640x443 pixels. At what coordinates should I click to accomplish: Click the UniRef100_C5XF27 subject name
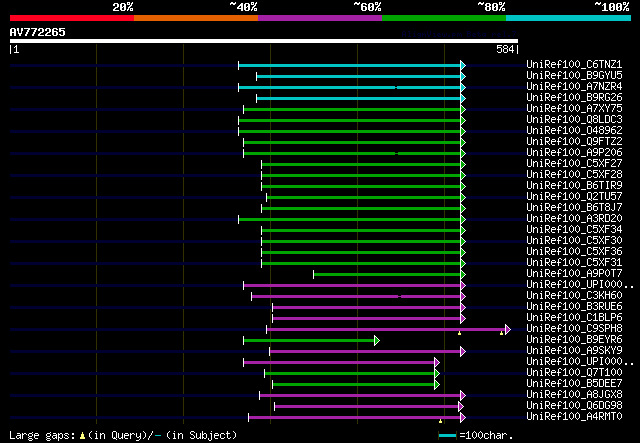574,163
